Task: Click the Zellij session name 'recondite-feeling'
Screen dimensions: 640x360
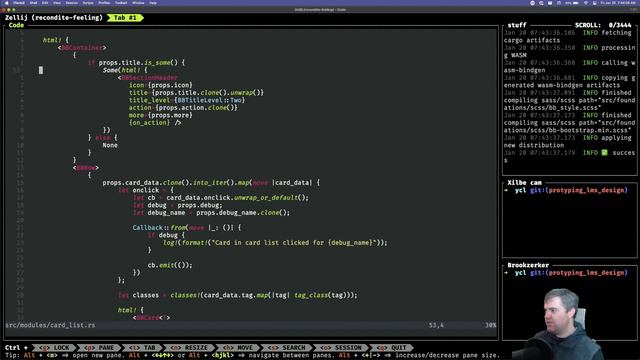Action: click(68, 18)
